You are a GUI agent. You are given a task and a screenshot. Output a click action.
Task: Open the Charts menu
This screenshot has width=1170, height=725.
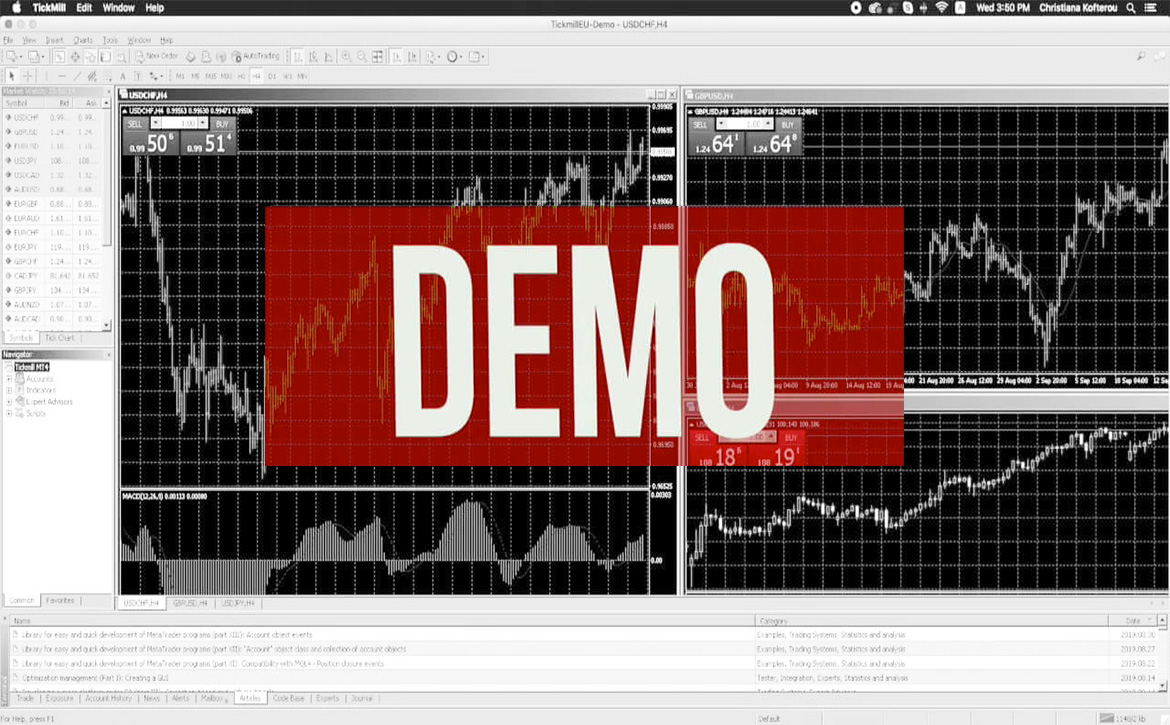click(x=82, y=41)
